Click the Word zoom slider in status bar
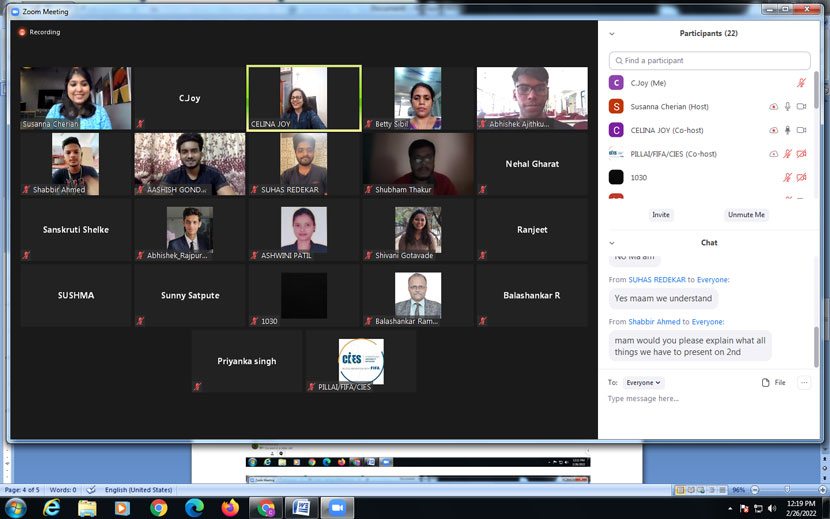The width and height of the screenshot is (830, 519). click(x=787, y=490)
